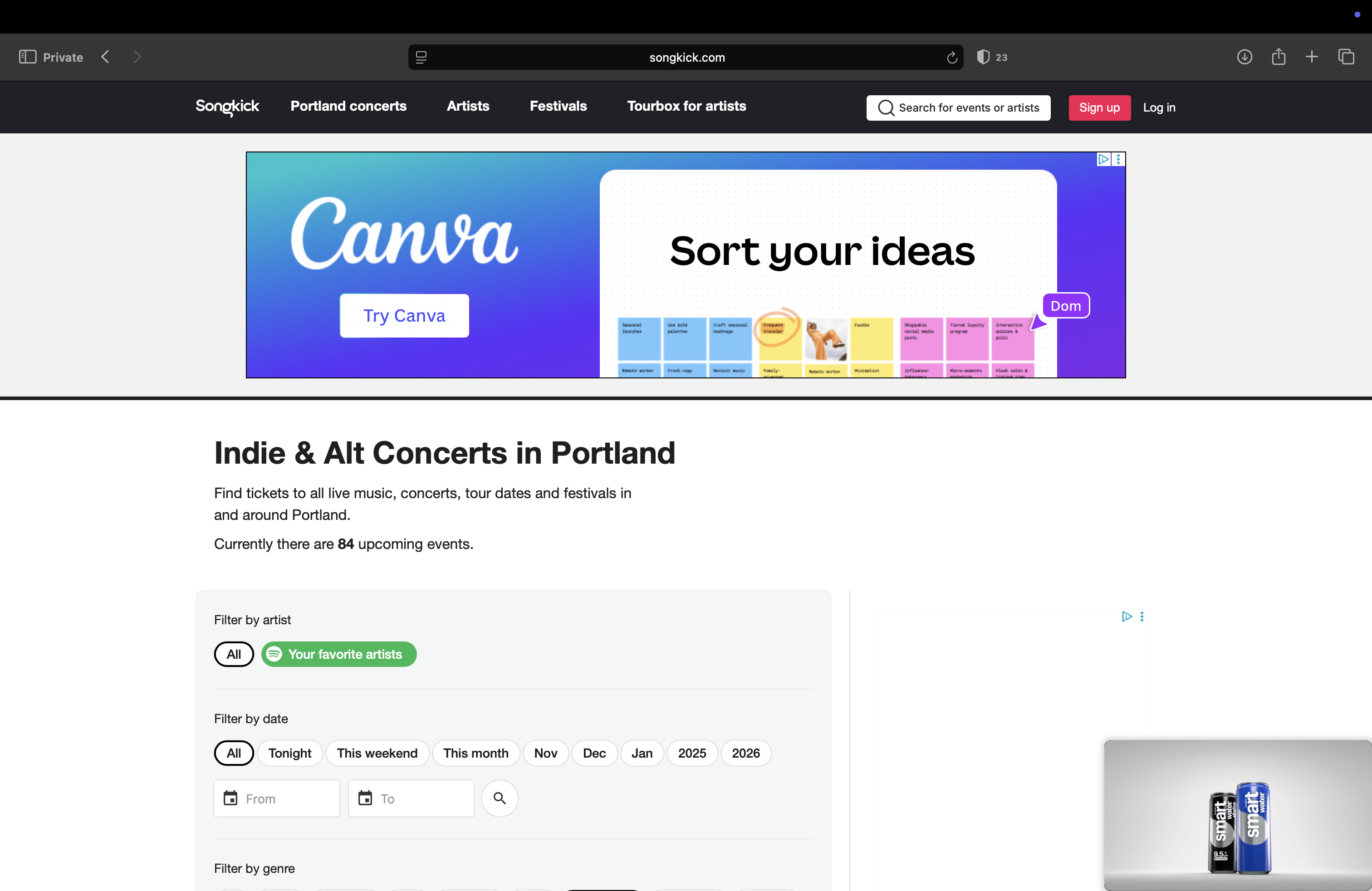
Task: Open a new tab with the plus icon
Action: [1312, 57]
